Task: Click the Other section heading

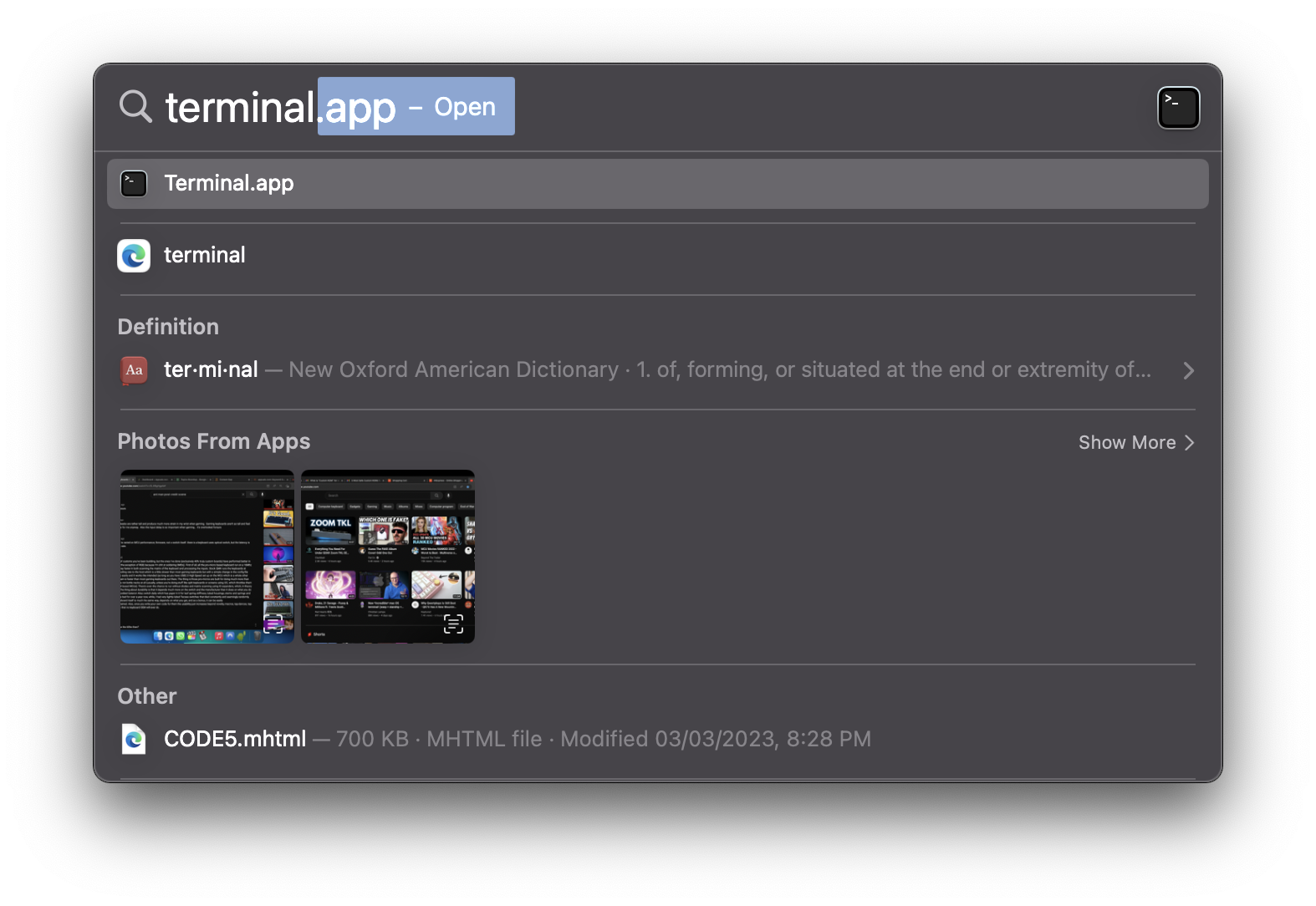Action: 147,696
